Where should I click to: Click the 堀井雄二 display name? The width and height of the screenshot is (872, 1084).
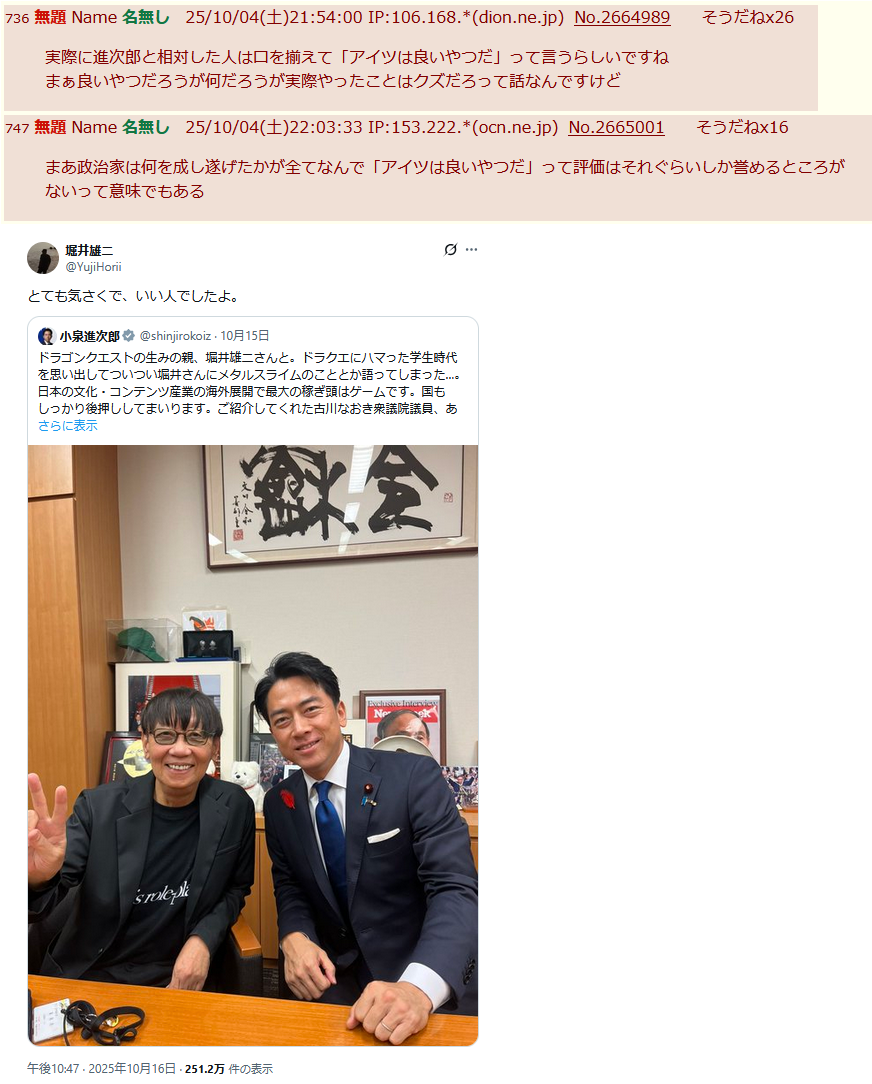[89, 250]
